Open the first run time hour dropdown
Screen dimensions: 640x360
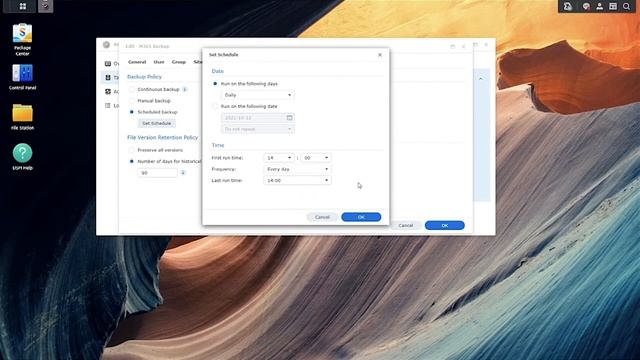click(x=279, y=158)
